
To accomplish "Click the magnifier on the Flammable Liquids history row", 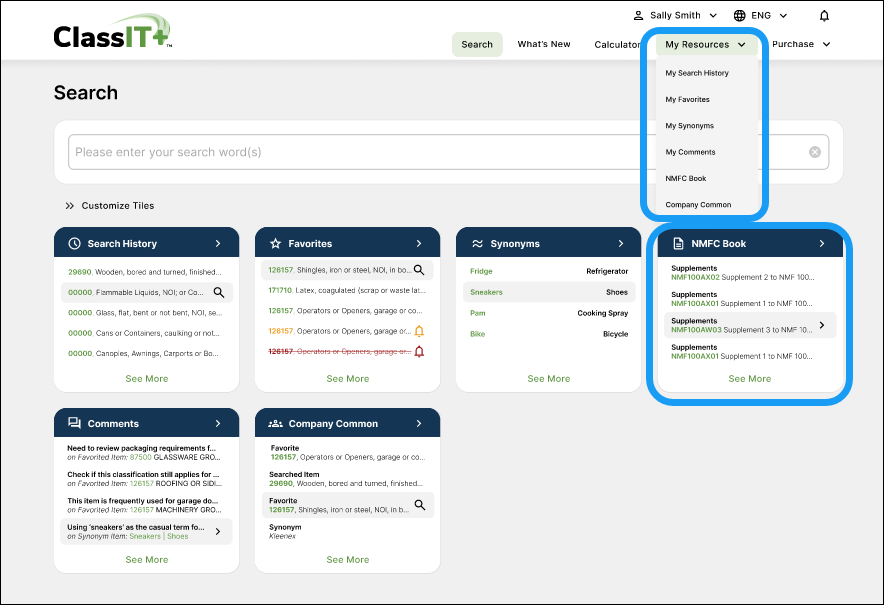I will pos(219,293).
